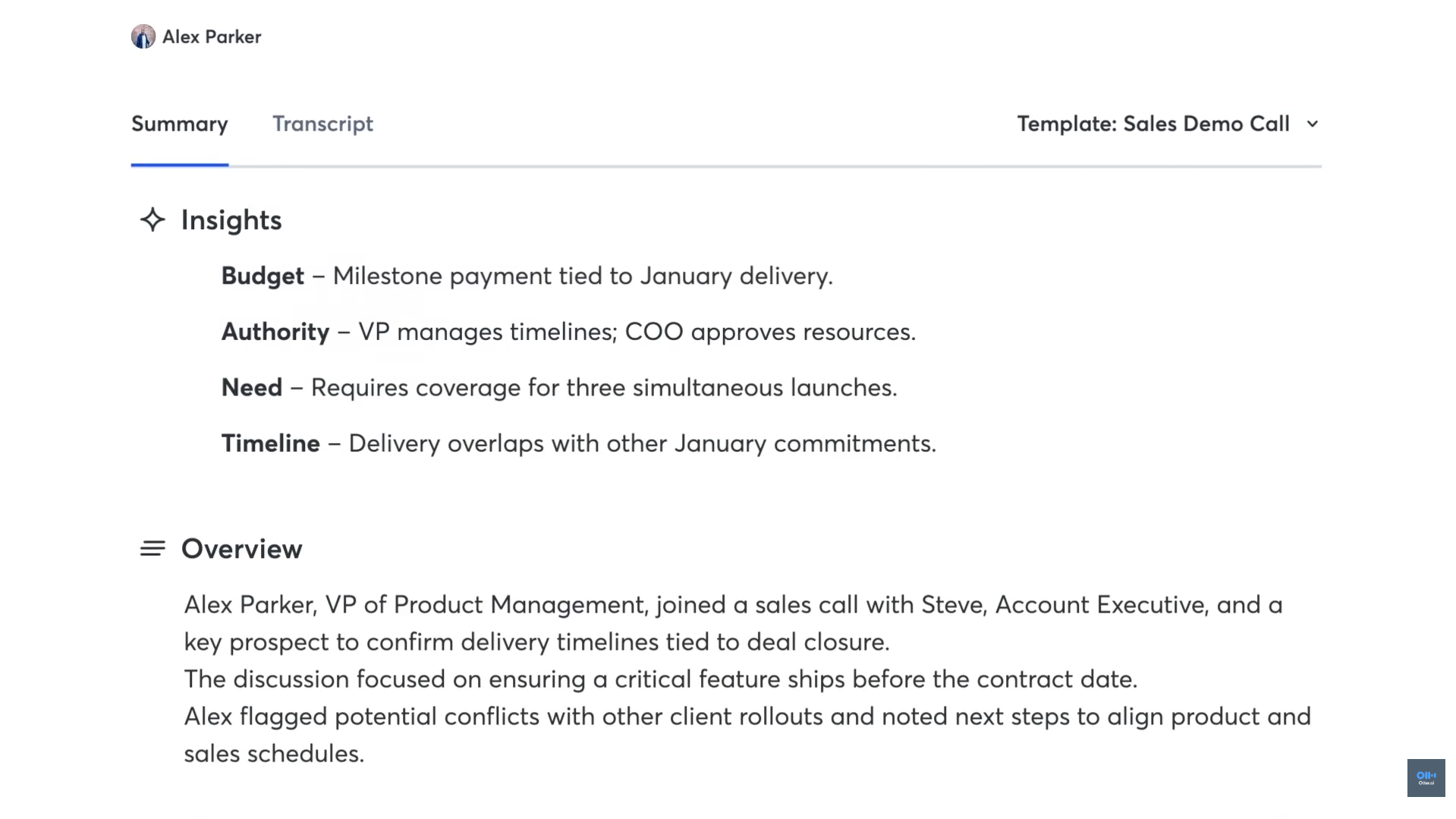Open the Transcript tab

[x=322, y=124]
